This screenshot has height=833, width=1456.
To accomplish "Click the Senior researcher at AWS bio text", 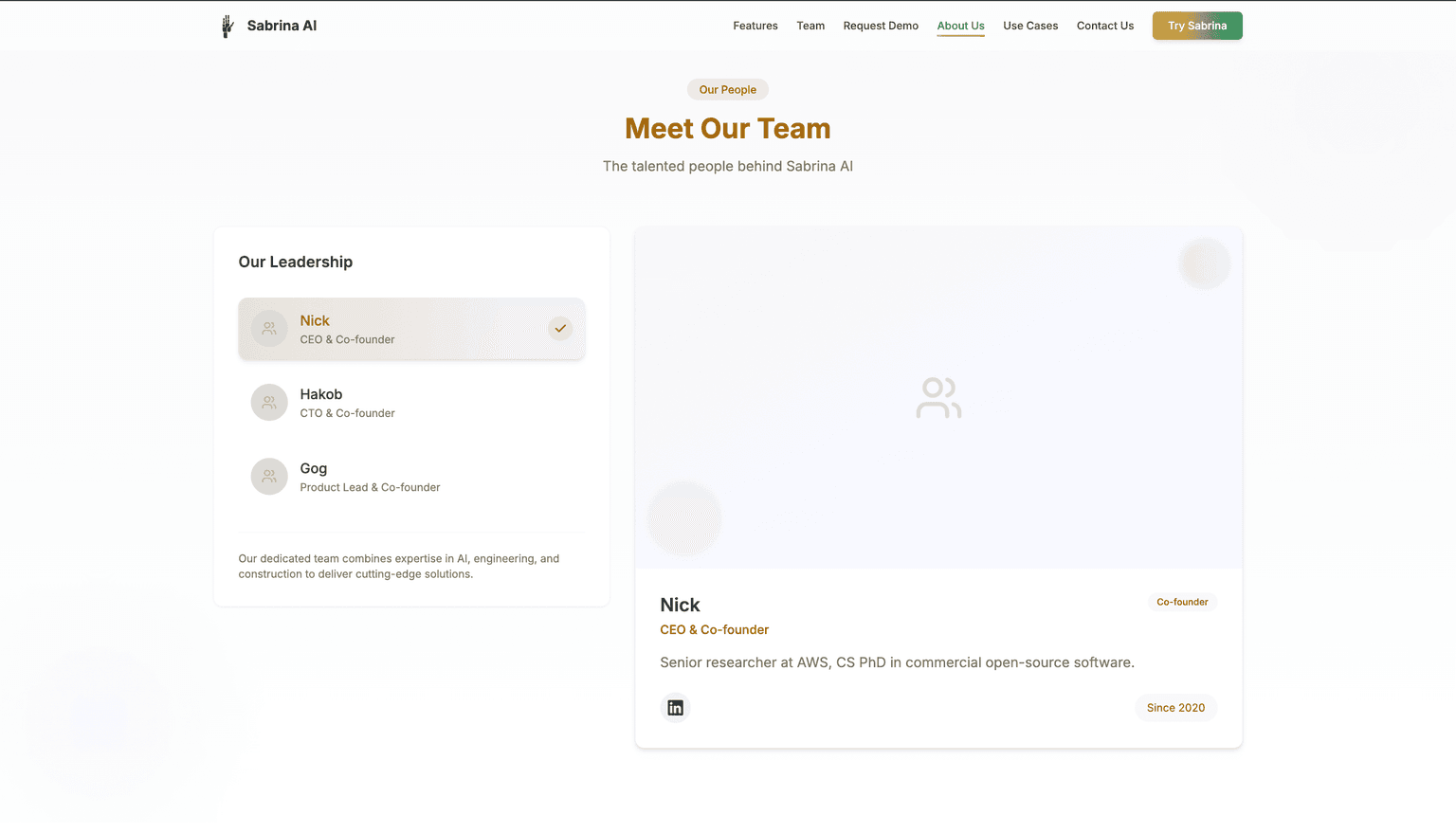I will click(897, 662).
